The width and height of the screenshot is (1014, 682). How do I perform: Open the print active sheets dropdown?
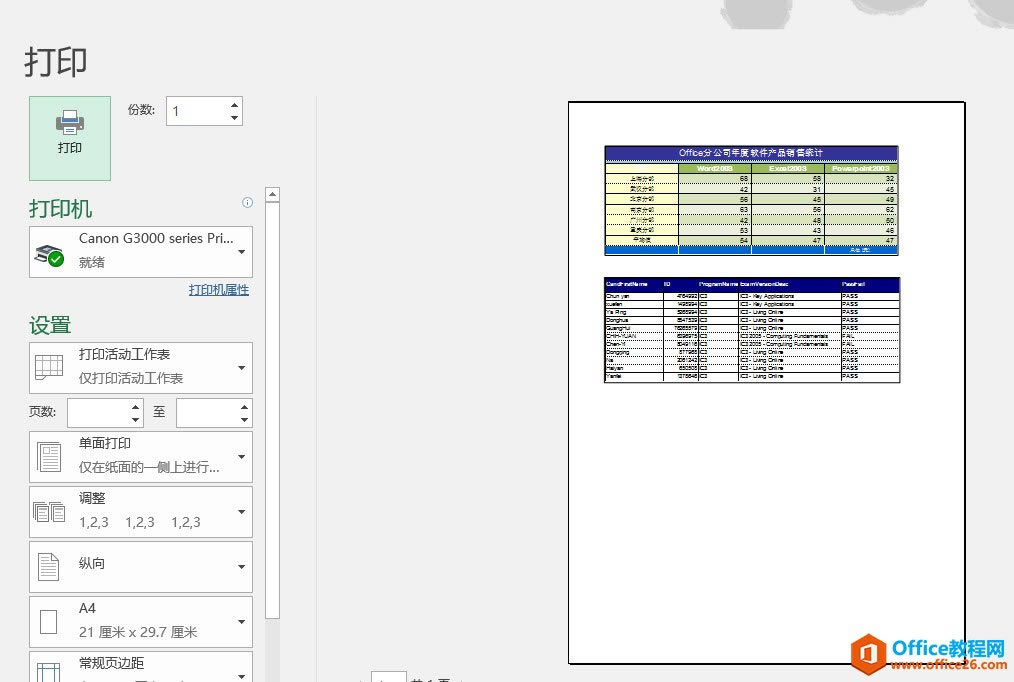(141, 368)
